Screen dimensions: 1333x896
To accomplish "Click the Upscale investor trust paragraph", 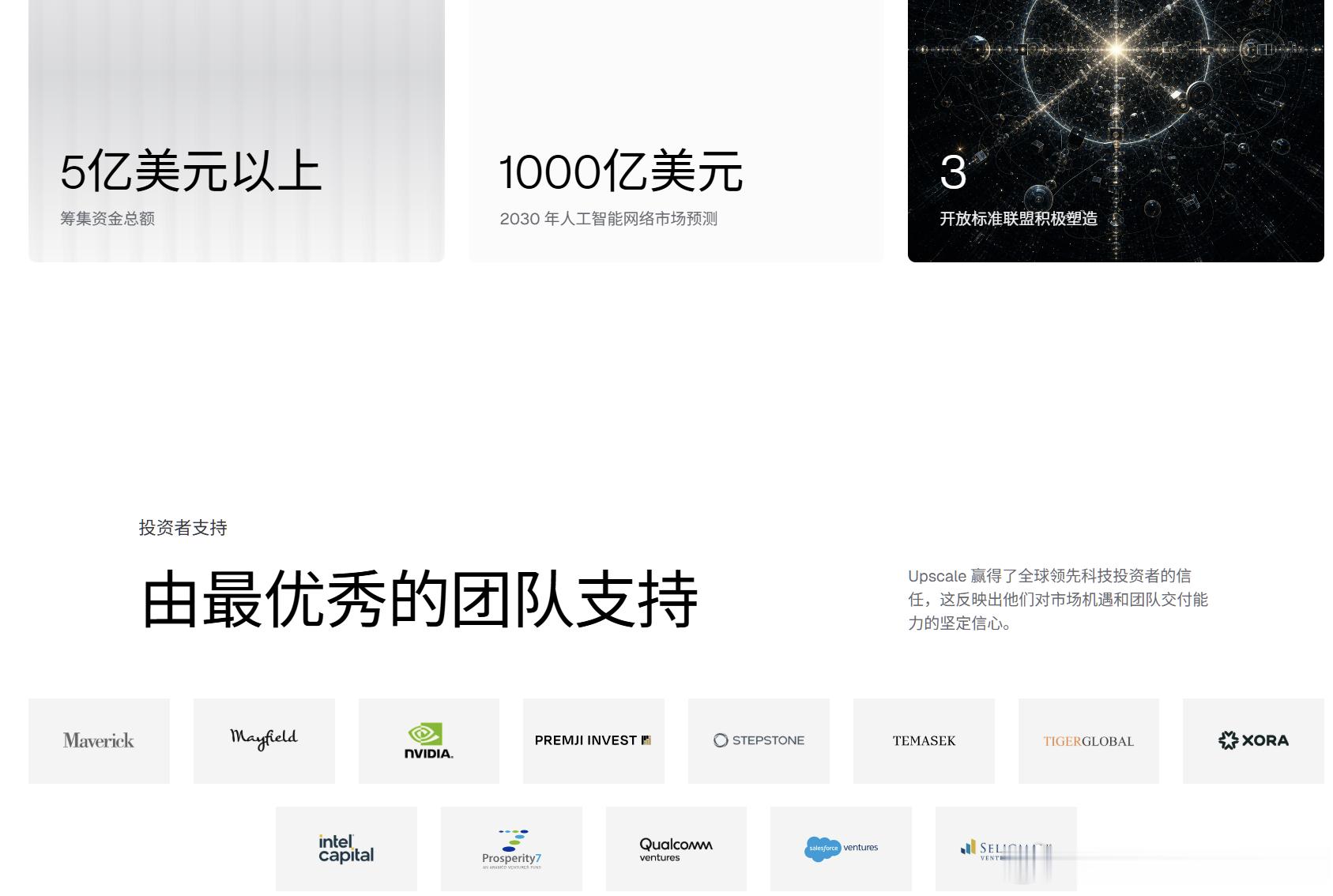I will (x=1058, y=600).
